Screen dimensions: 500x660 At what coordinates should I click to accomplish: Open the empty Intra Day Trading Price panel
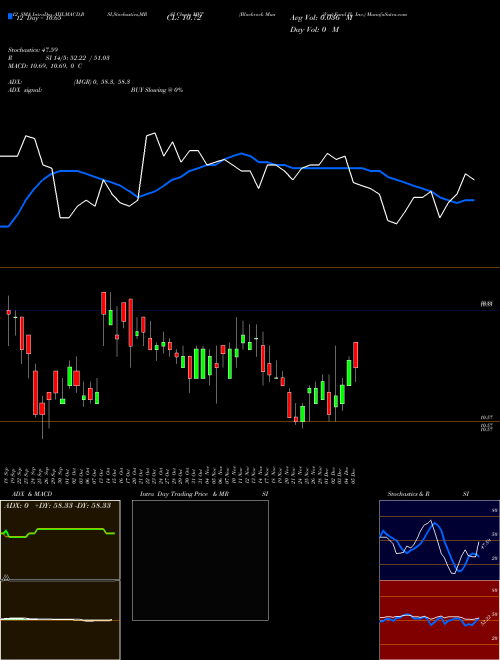[200, 560]
